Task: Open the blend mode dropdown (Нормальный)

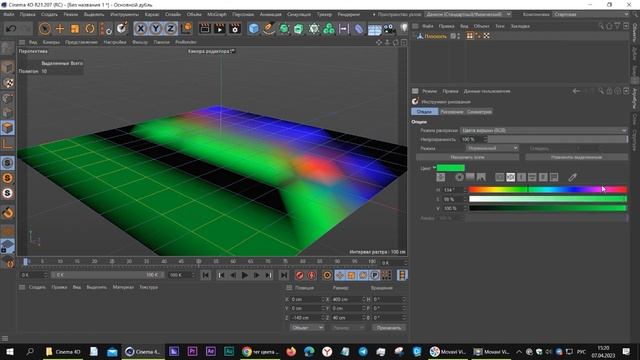Action: click(x=492, y=148)
